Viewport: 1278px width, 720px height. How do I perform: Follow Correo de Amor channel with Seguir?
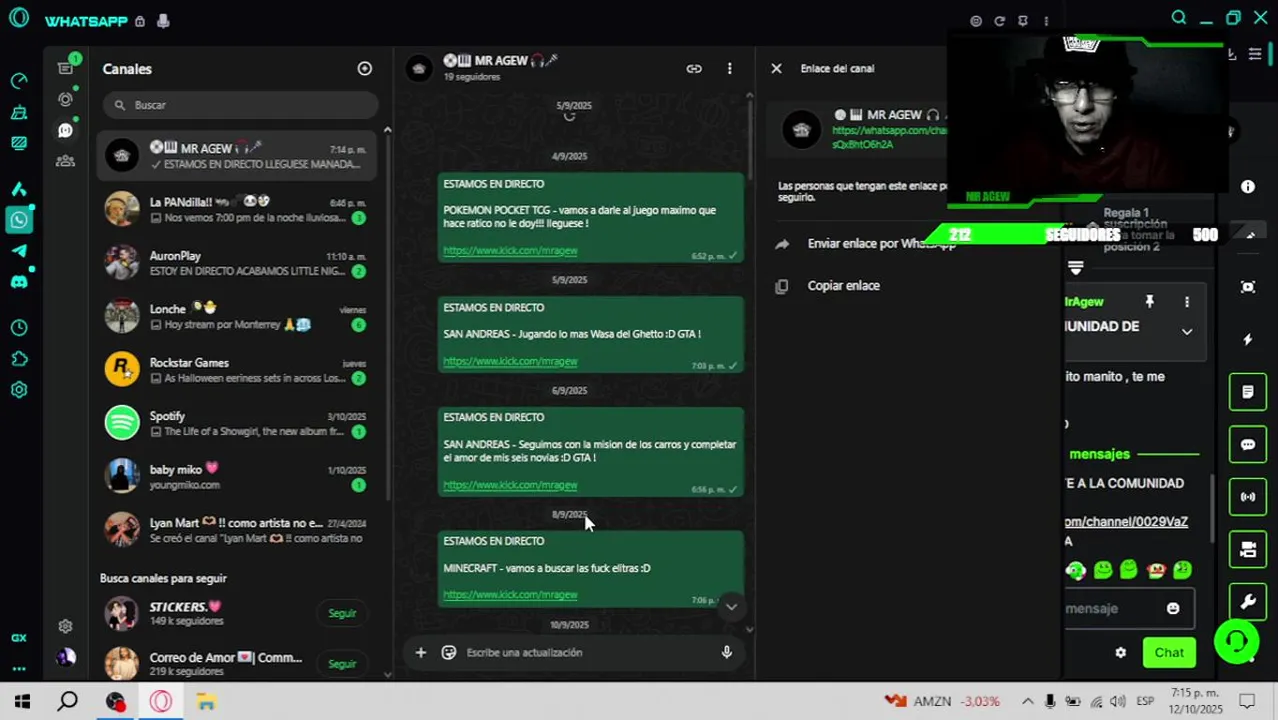[342, 664]
